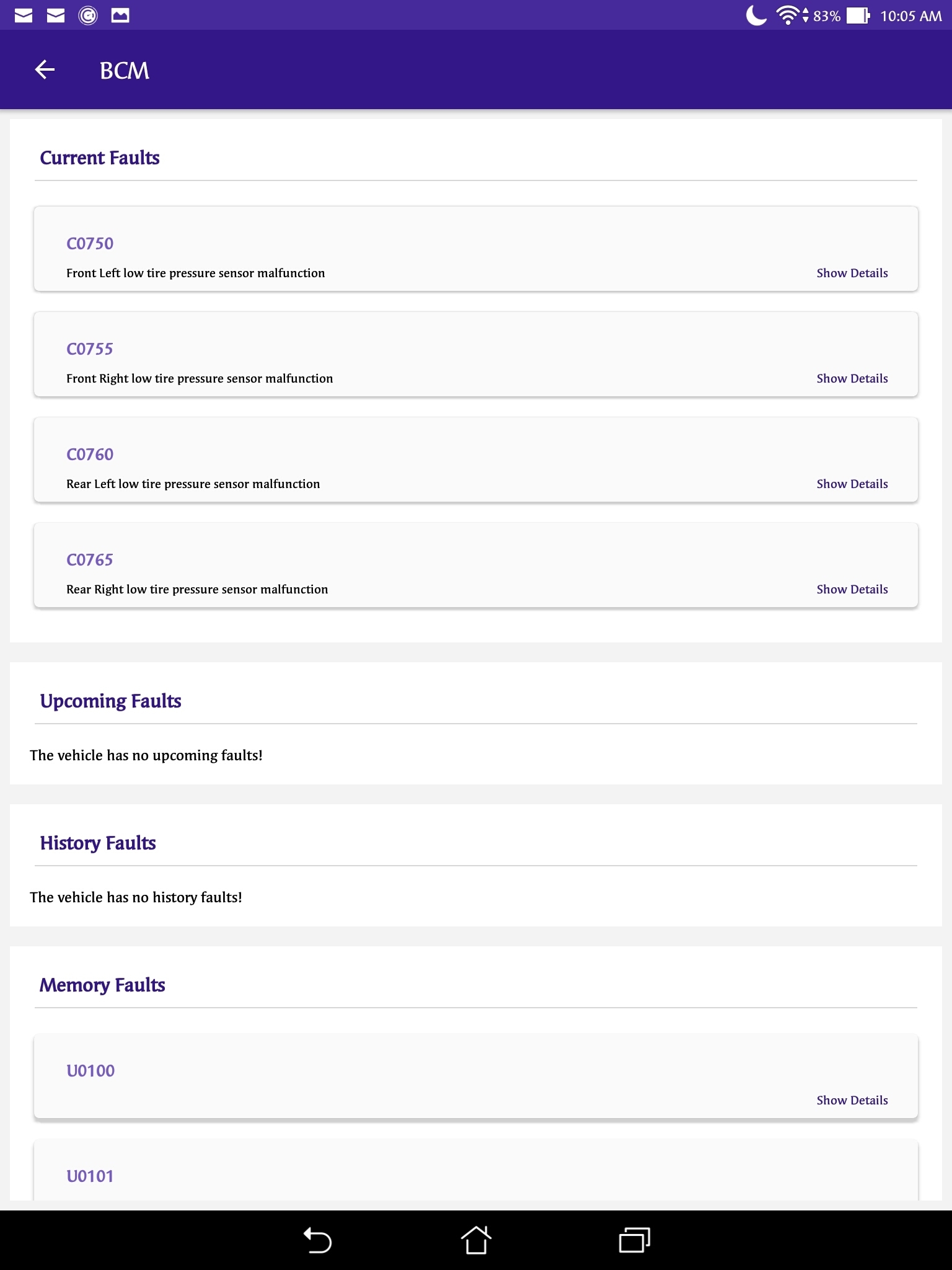Tap the Current Faults section heading
The width and height of the screenshot is (952, 1270).
pyautogui.click(x=100, y=158)
